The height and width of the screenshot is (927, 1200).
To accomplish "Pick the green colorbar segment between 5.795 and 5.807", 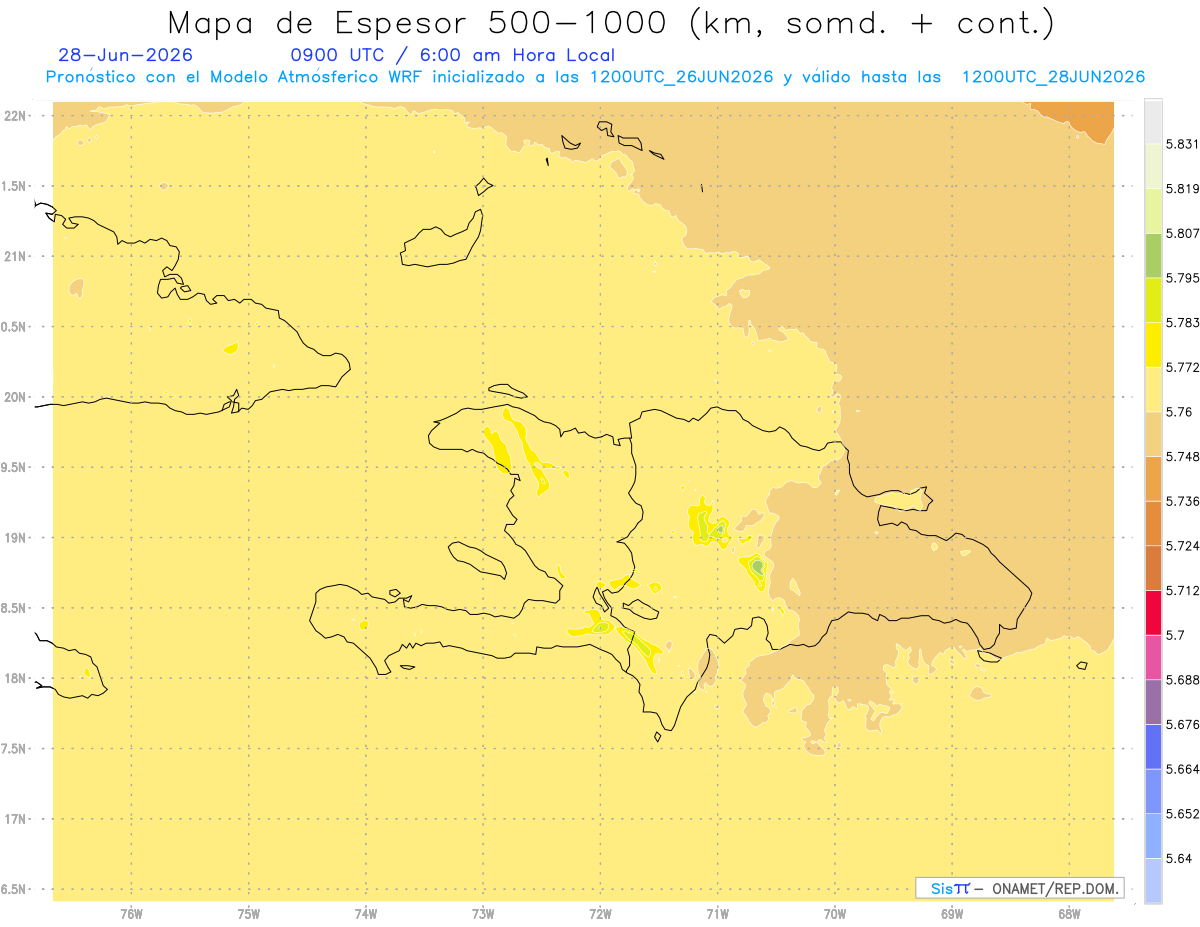I will [1153, 255].
